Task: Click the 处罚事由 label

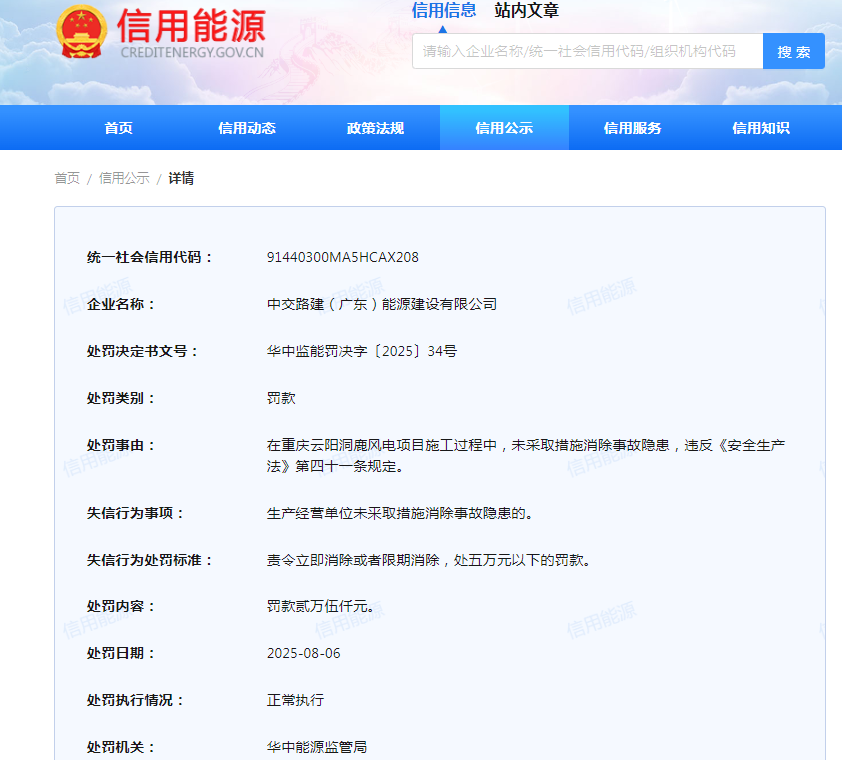Action: [121, 445]
